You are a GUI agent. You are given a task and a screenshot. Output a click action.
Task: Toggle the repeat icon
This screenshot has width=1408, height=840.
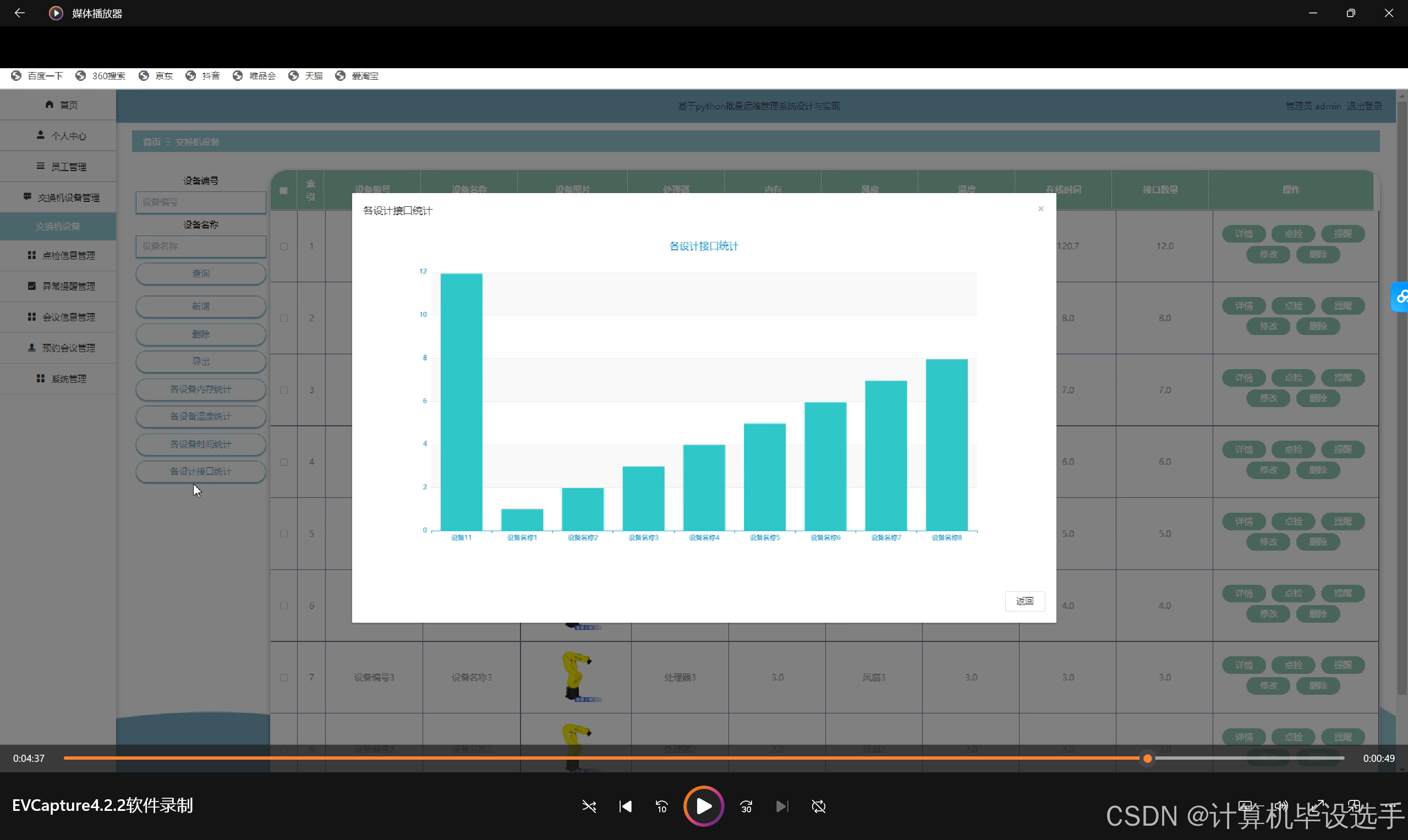819,806
